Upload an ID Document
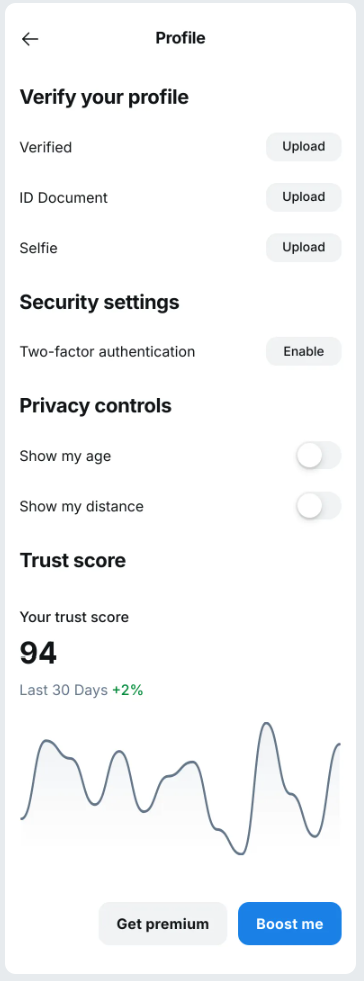 tap(303, 197)
